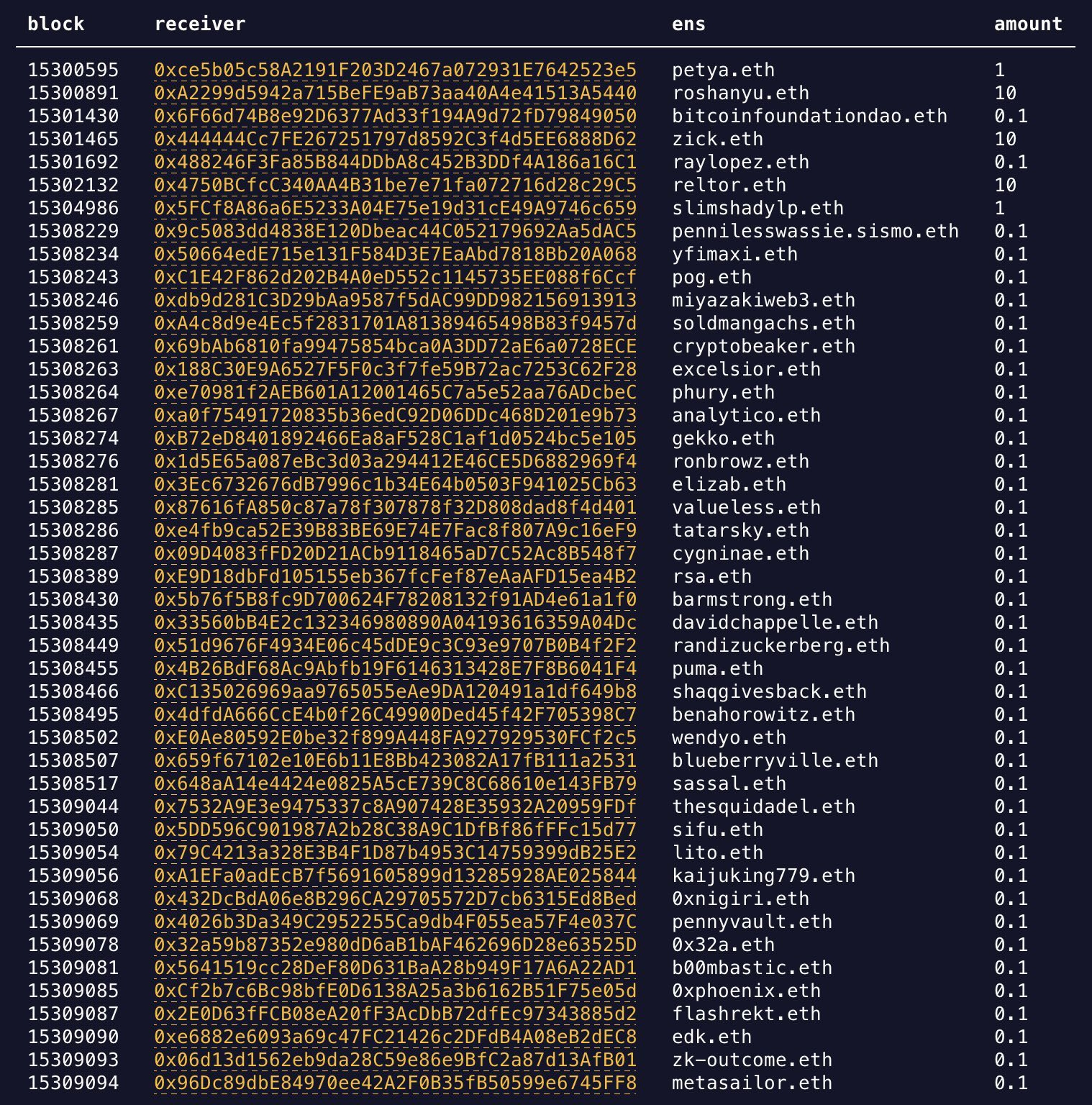Open address link starting 0x87616fA850c8
This screenshot has width=1092, height=1105.
tap(396, 507)
